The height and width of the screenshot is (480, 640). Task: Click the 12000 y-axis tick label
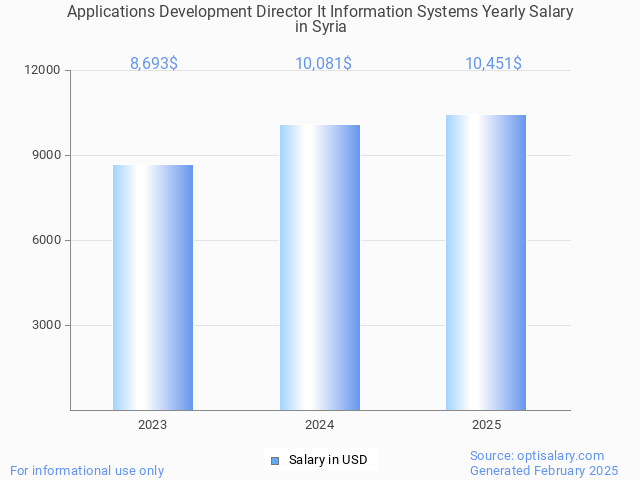(44, 71)
